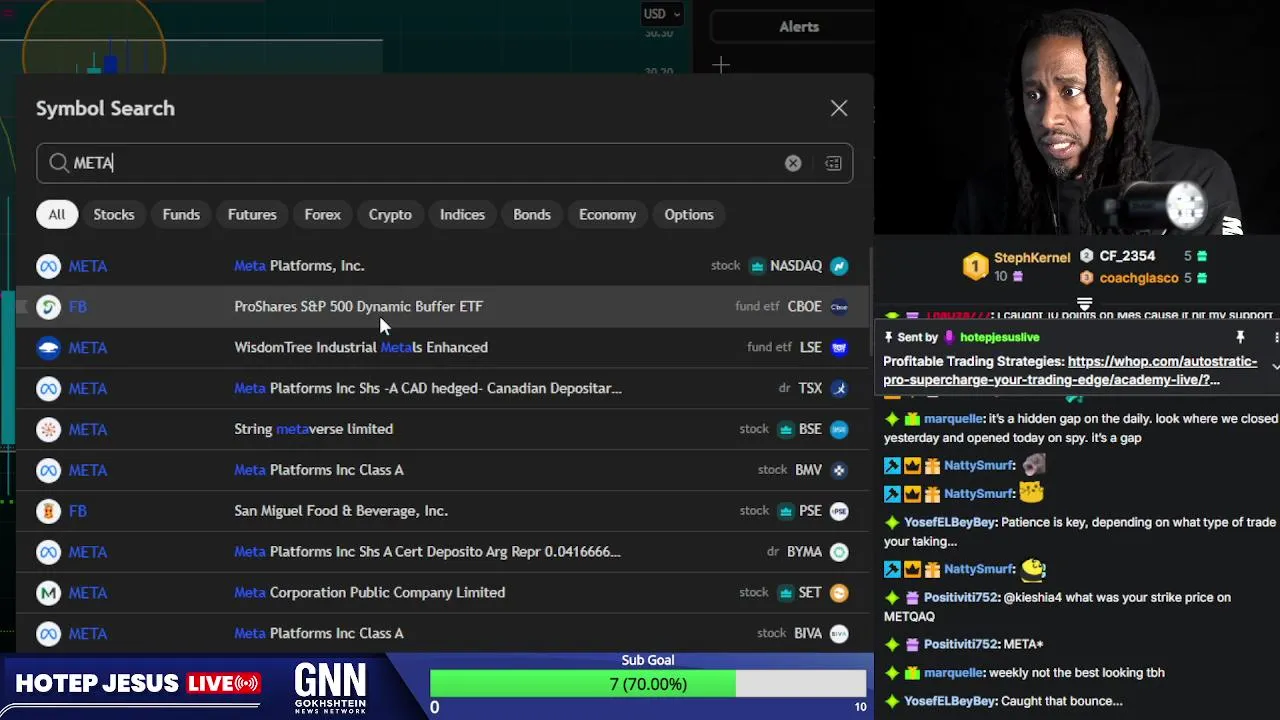This screenshot has height=720, width=1280.
Task: Click the BIVA exchange icon
Action: click(839, 633)
